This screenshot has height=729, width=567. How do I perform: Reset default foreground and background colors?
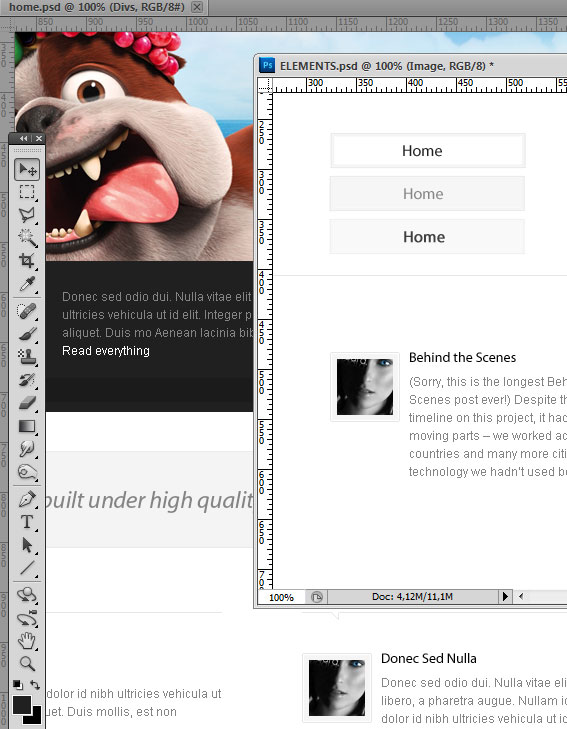tap(17, 684)
